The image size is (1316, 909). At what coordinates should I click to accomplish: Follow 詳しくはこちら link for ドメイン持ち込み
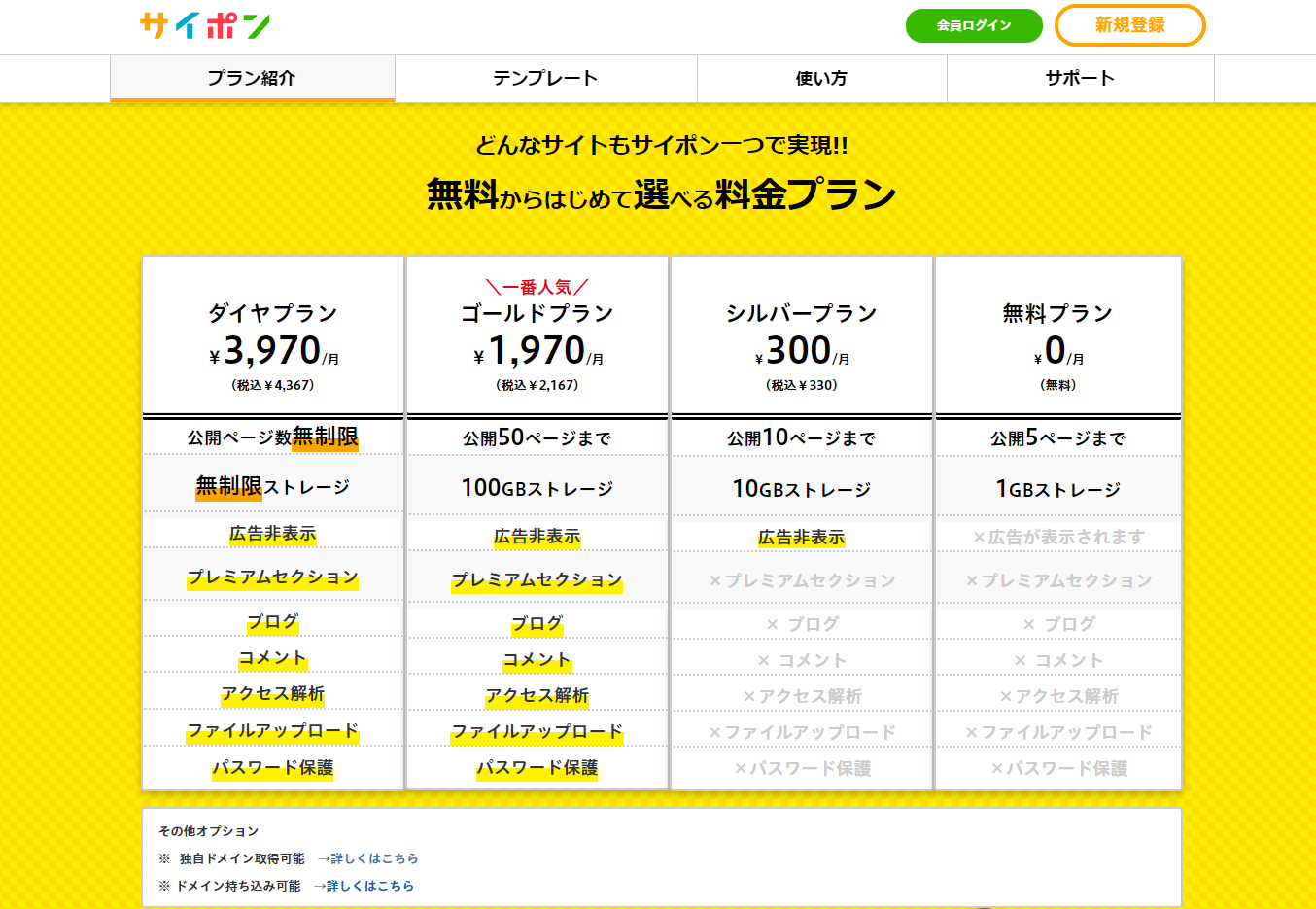pos(370,886)
